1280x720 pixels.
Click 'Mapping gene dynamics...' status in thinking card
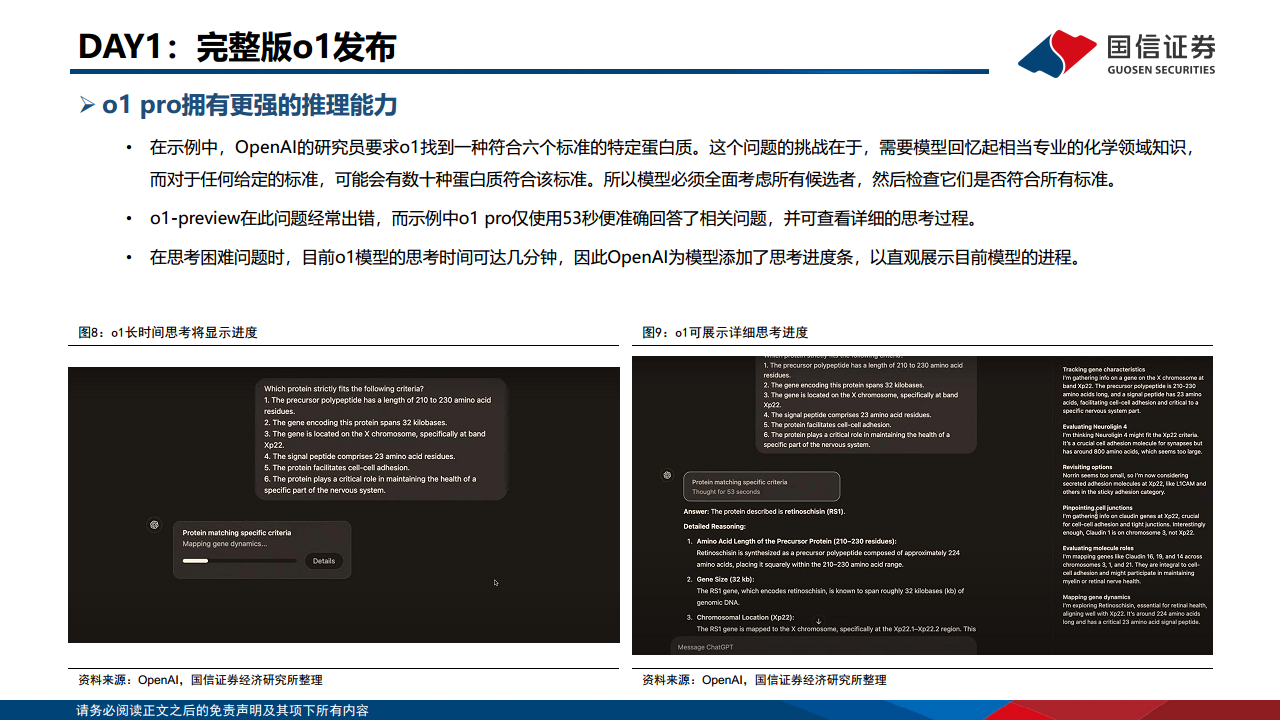[224, 544]
